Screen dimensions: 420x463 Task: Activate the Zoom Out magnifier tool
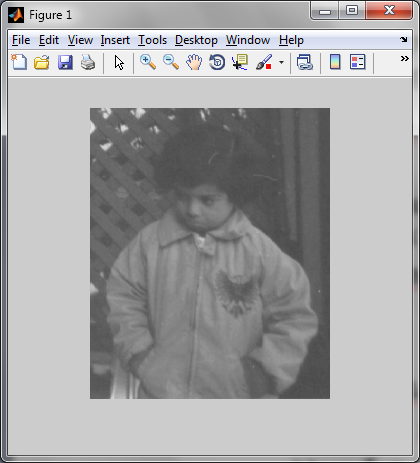(171, 62)
